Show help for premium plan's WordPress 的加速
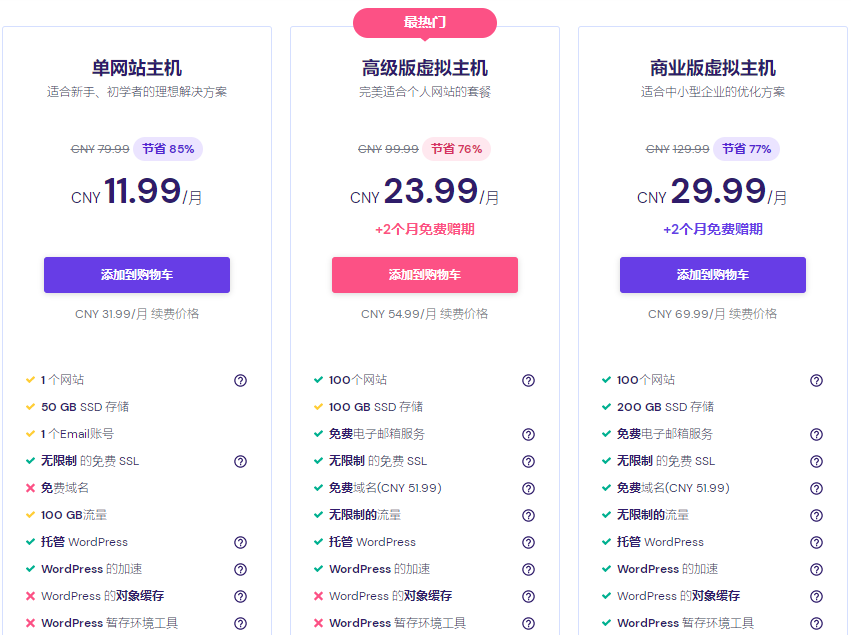The image size is (851, 635). click(x=528, y=569)
